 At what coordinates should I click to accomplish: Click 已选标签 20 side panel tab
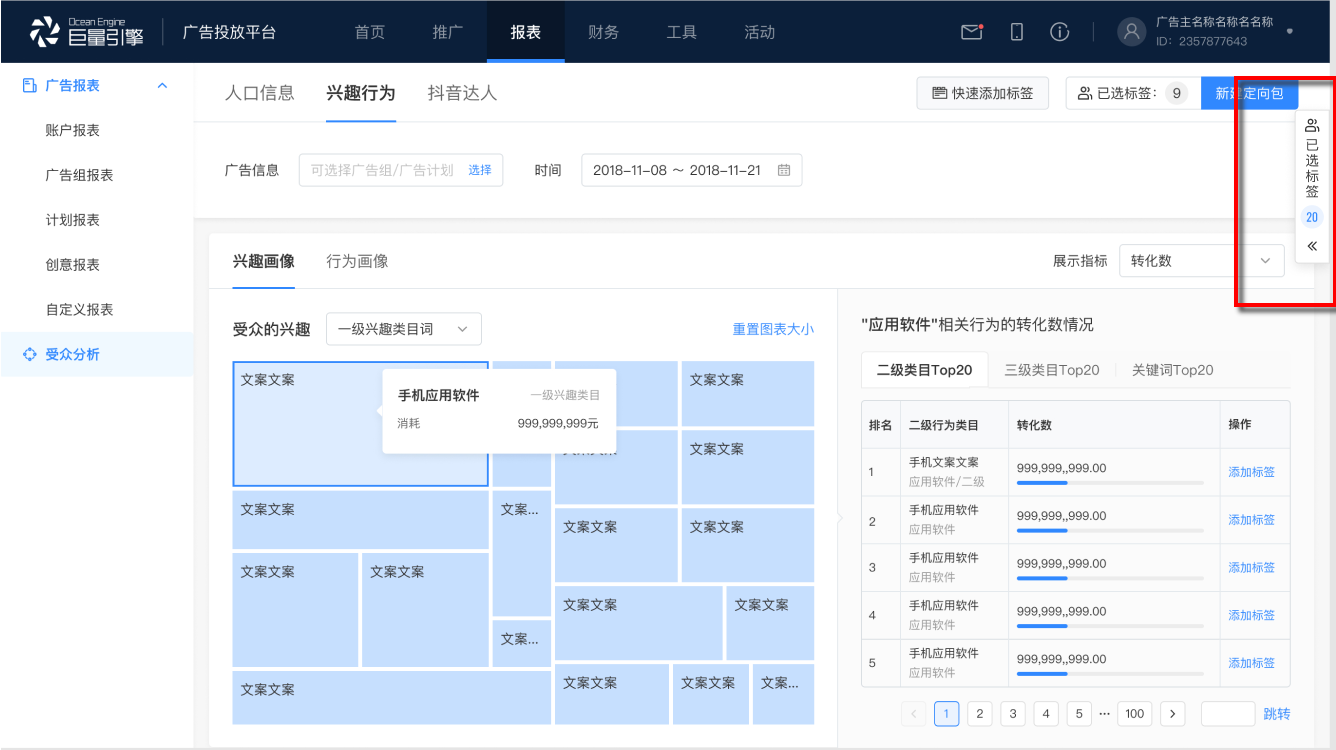tap(1312, 186)
